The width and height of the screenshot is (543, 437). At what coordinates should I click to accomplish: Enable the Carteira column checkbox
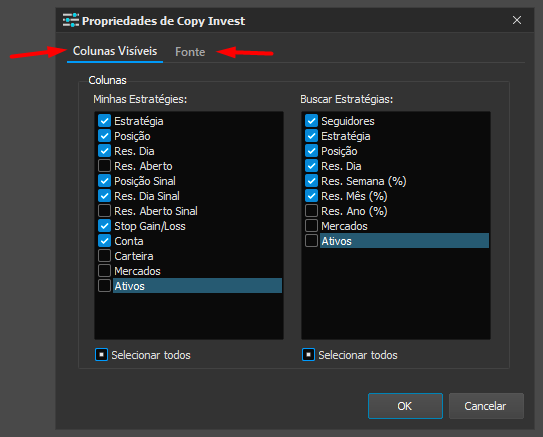click(104, 256)
